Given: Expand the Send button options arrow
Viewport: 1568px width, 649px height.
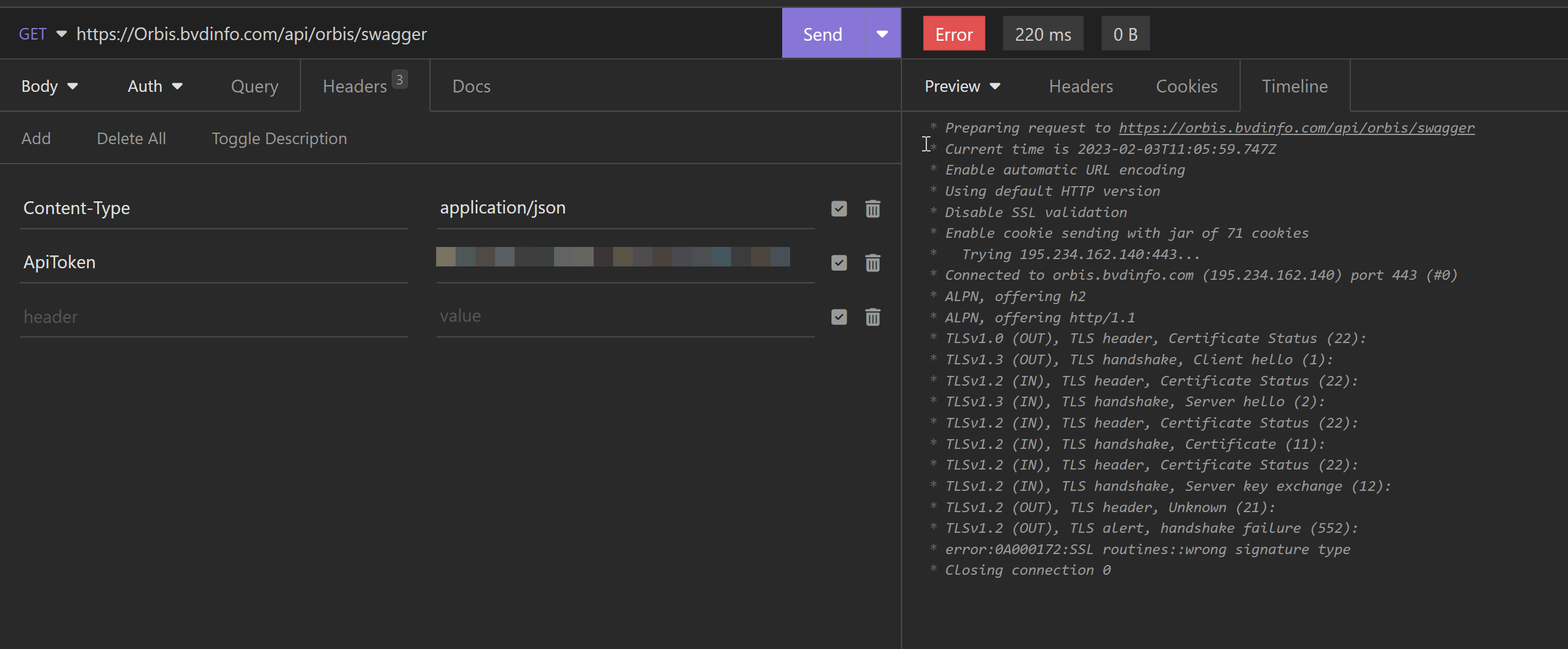Looking at the screenshot, I should (x=881, y=34).
